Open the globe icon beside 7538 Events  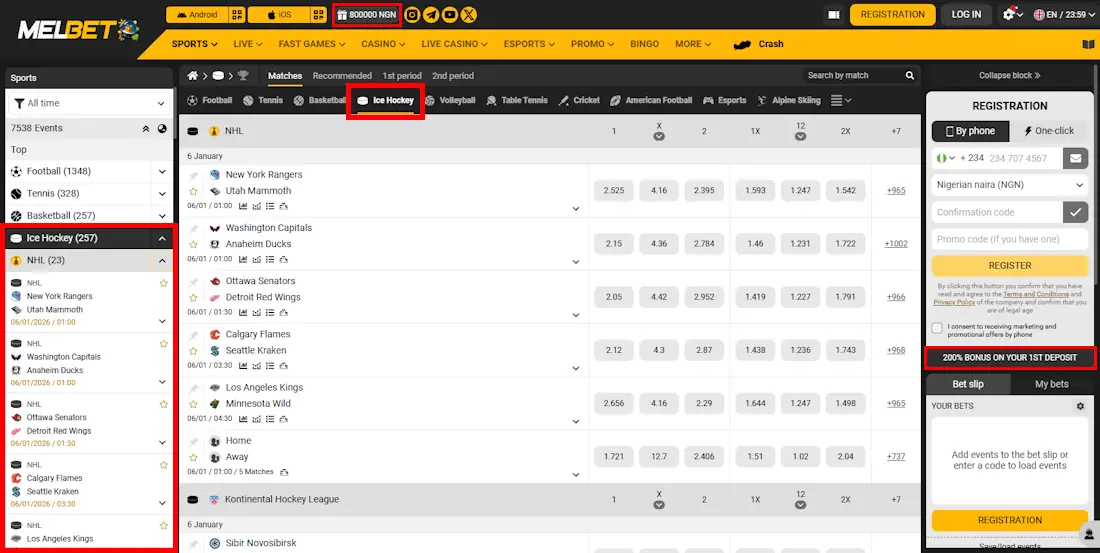tap(162, 128)
